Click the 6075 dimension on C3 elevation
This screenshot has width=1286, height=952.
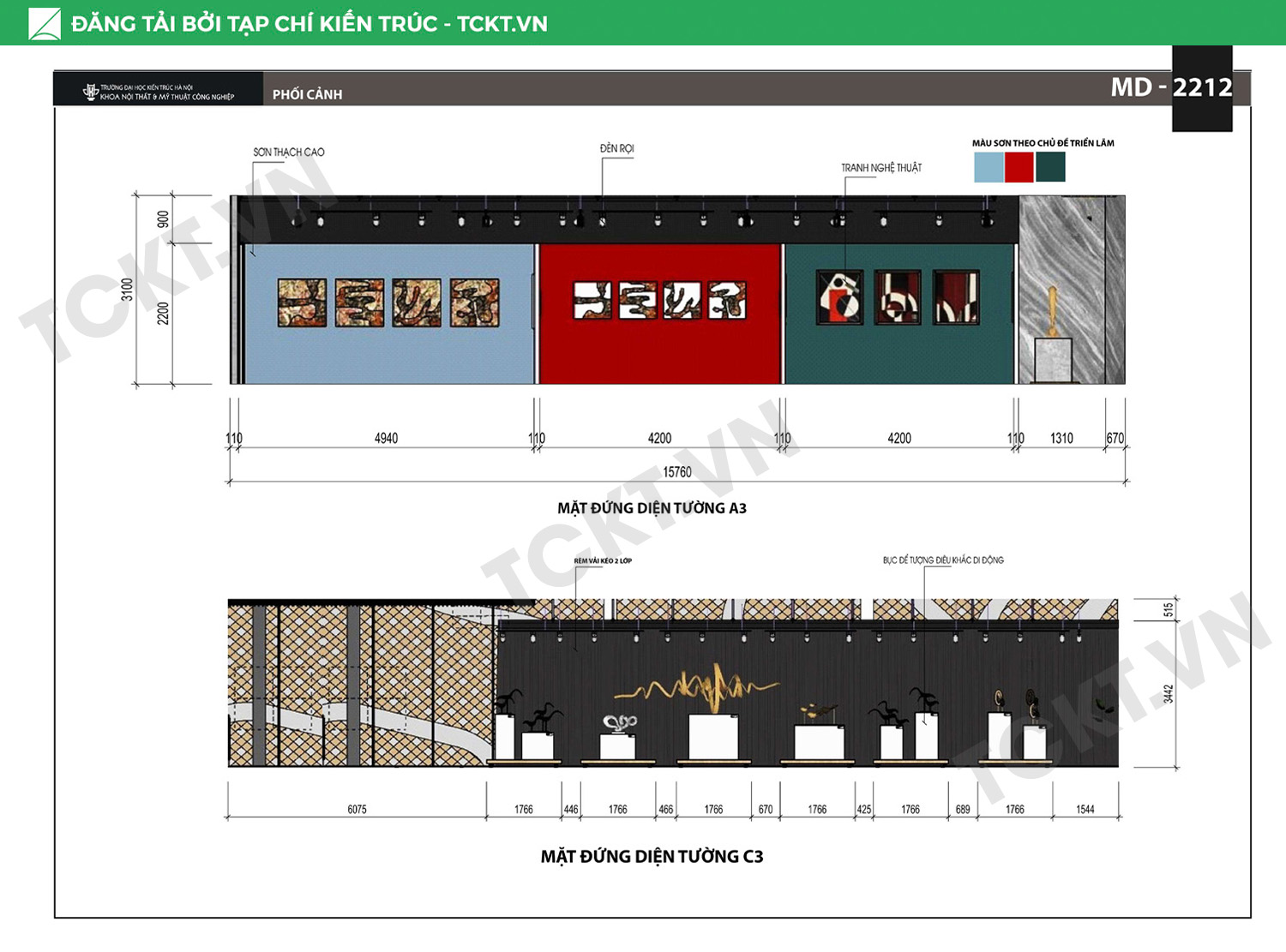click(x=357, y=809)
